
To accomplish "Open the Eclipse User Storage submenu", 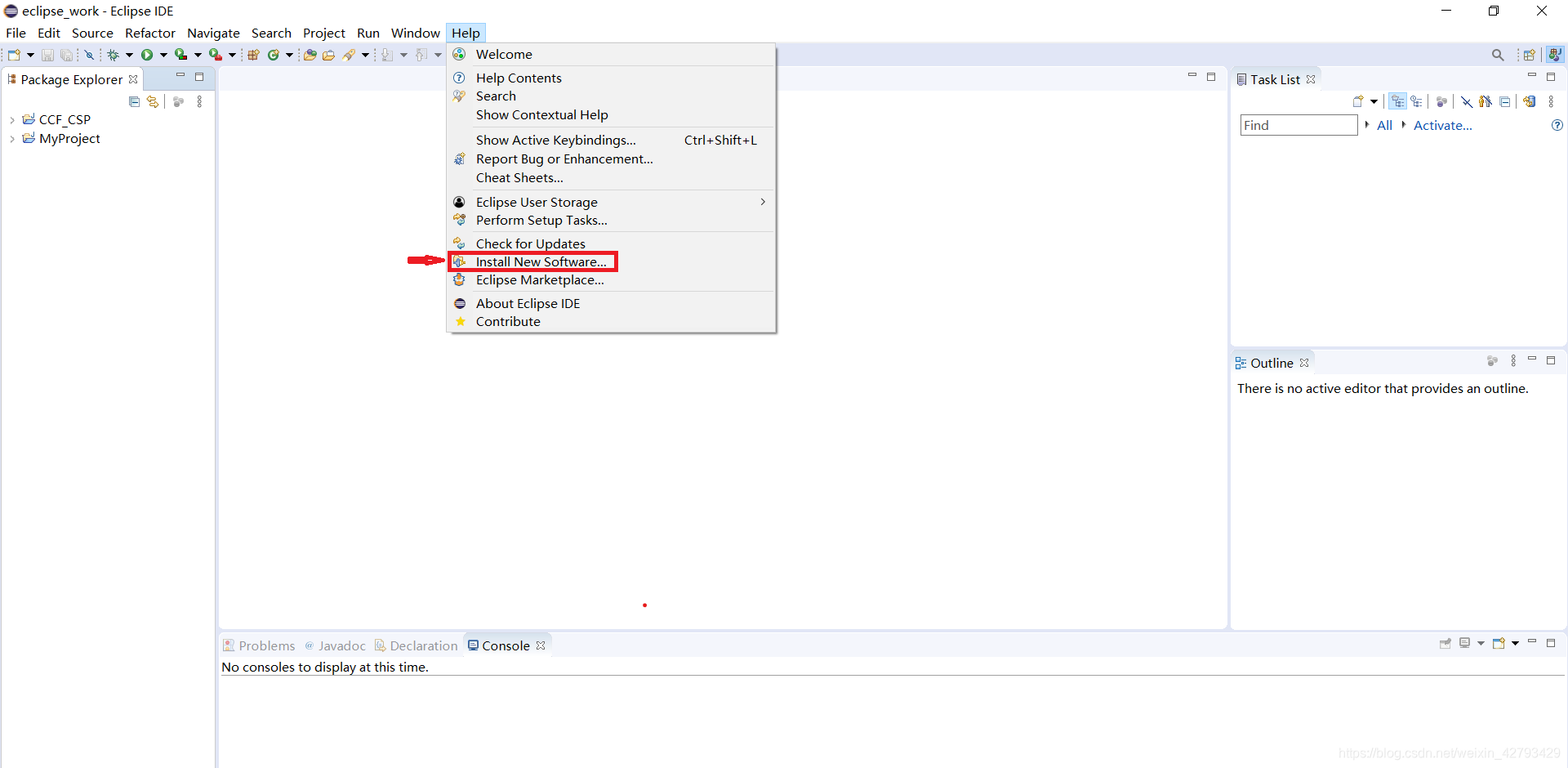I will 611,202.
